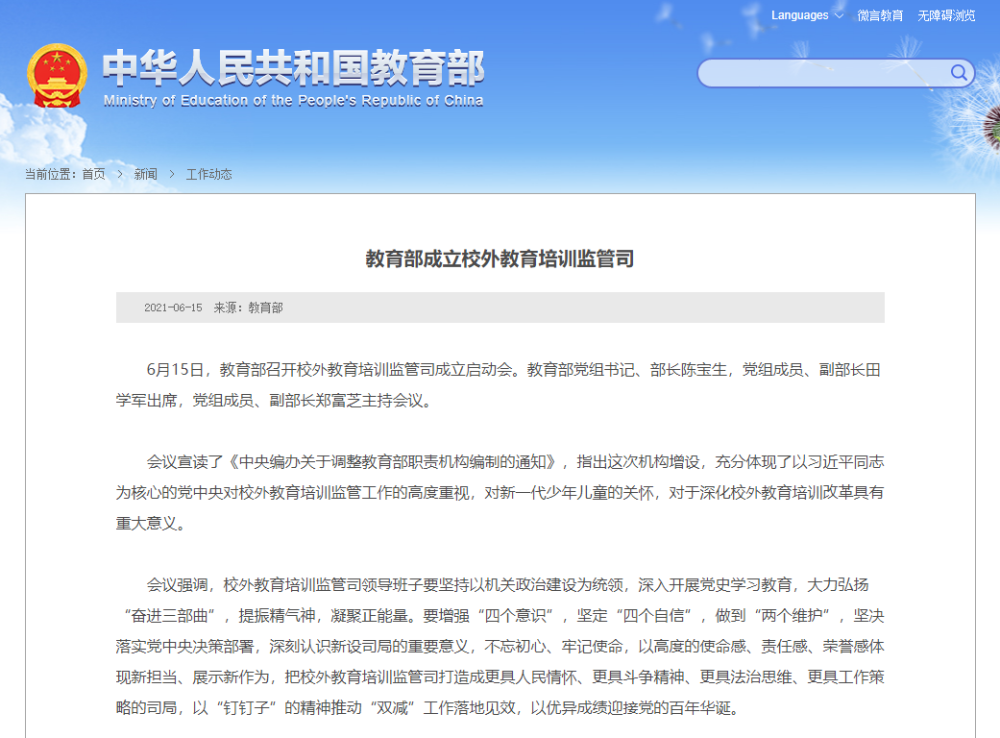Expand the Languages dropdown menu

coord(806,15)
